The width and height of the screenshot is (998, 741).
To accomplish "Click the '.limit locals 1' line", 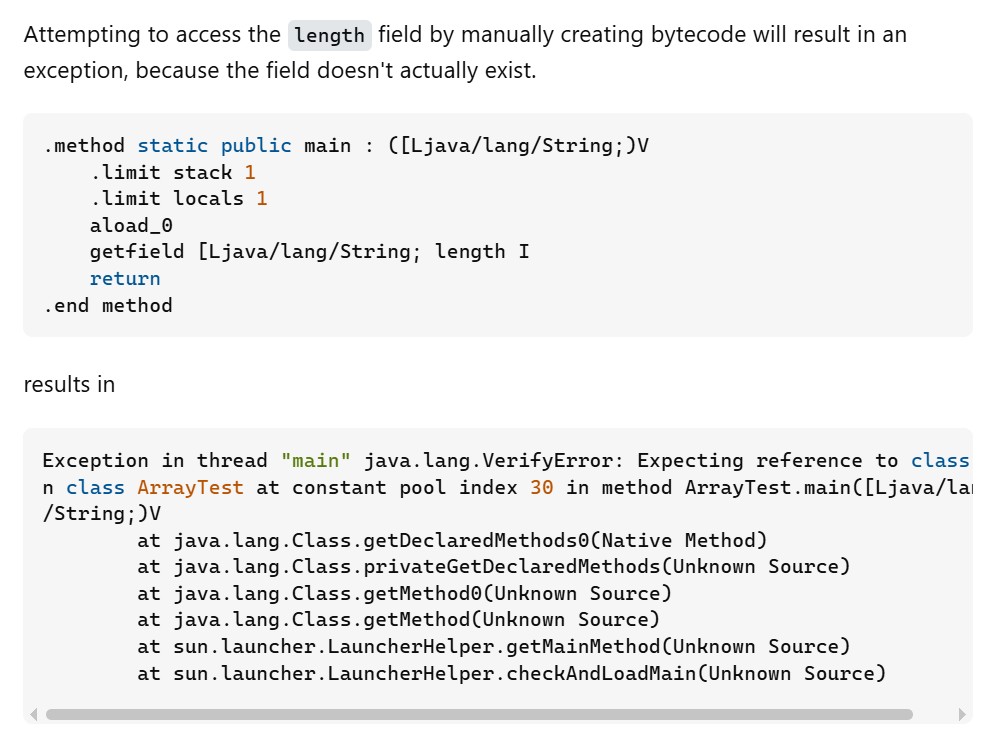I will [178, 199].
